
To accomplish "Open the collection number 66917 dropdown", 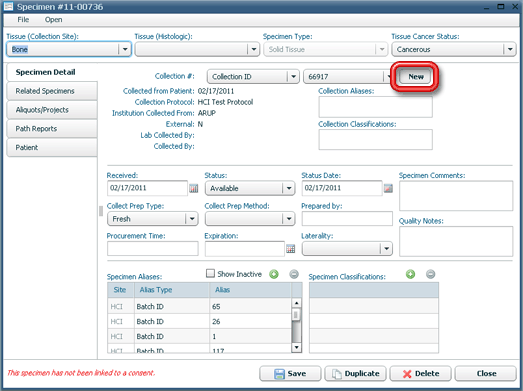I will click(x=388, y=77).
